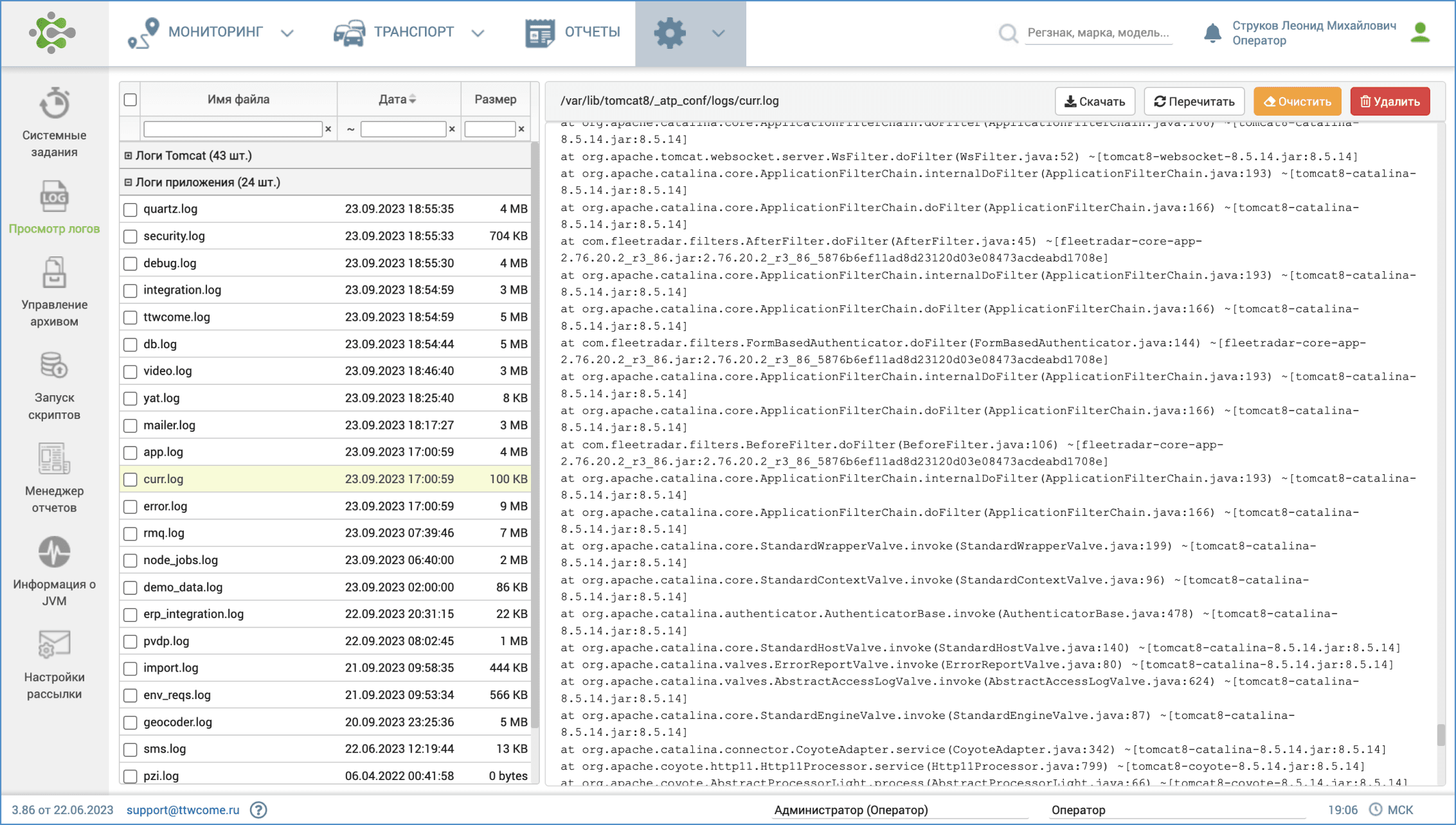The image size is (1456, 825).
Task: Check the security.log checkbox
Action: [130, 236]
